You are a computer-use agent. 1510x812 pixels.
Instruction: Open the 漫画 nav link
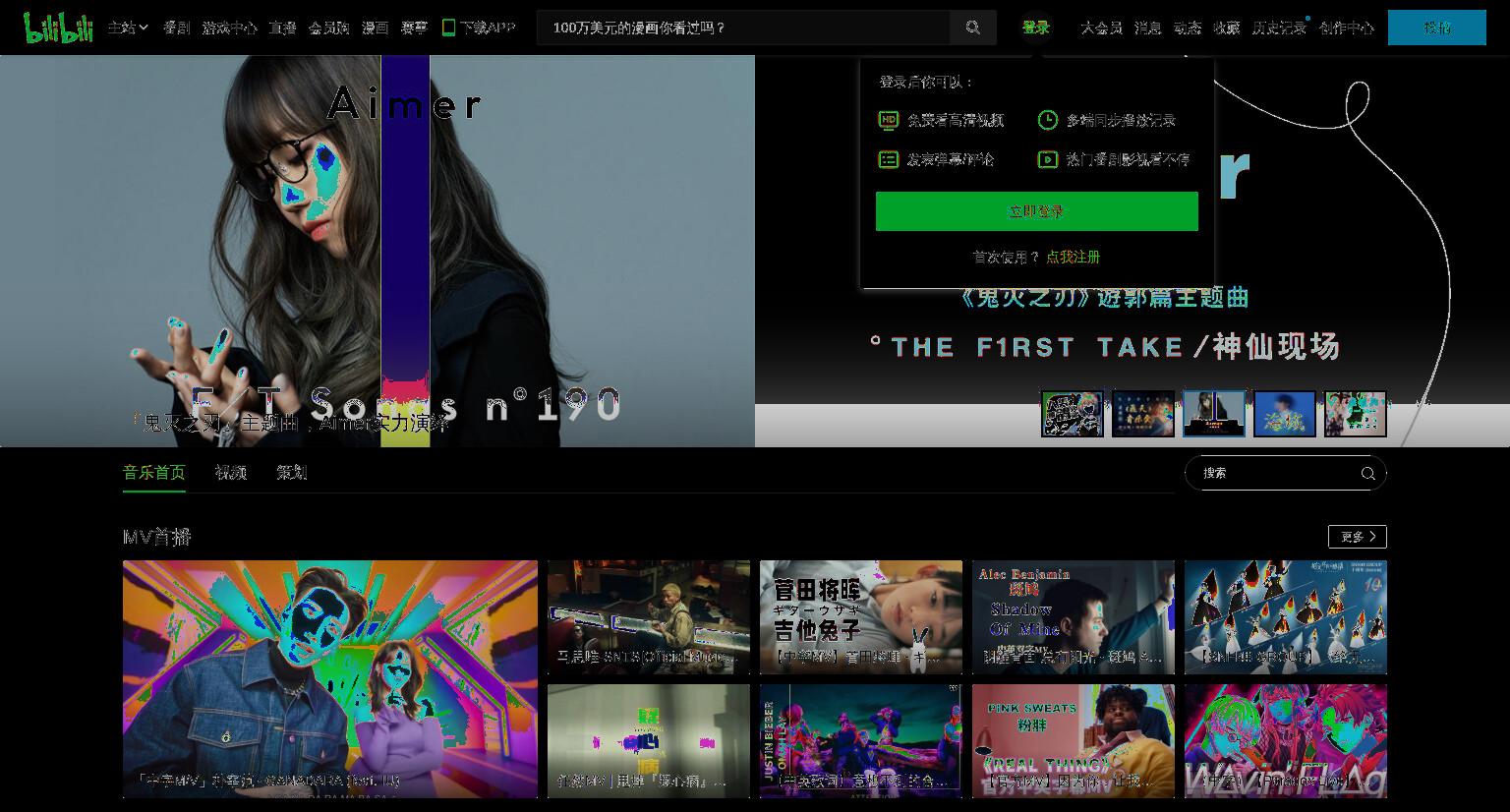coord(375,28)
